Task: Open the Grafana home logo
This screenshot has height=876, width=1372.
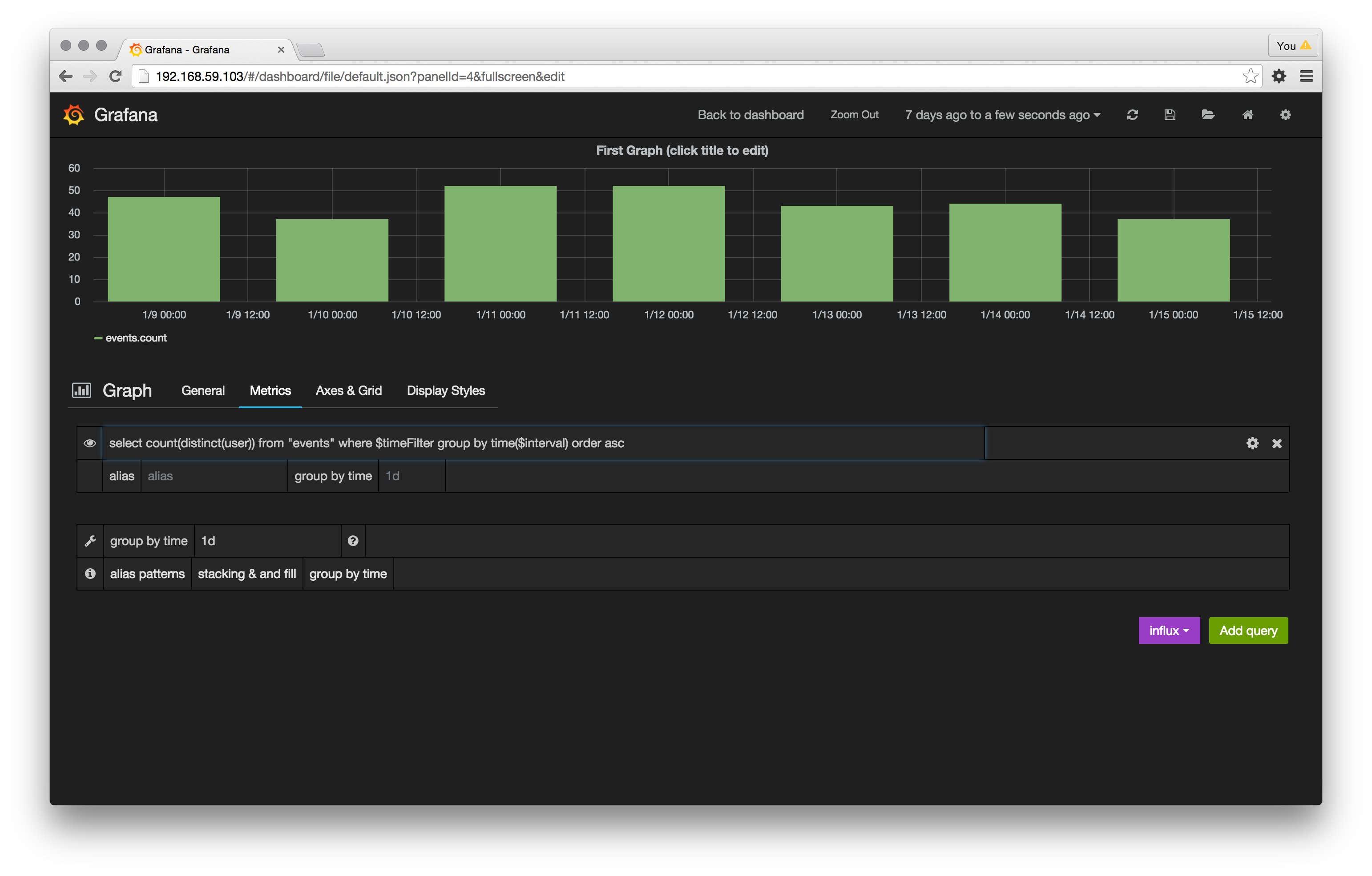Action: [75, 114]
